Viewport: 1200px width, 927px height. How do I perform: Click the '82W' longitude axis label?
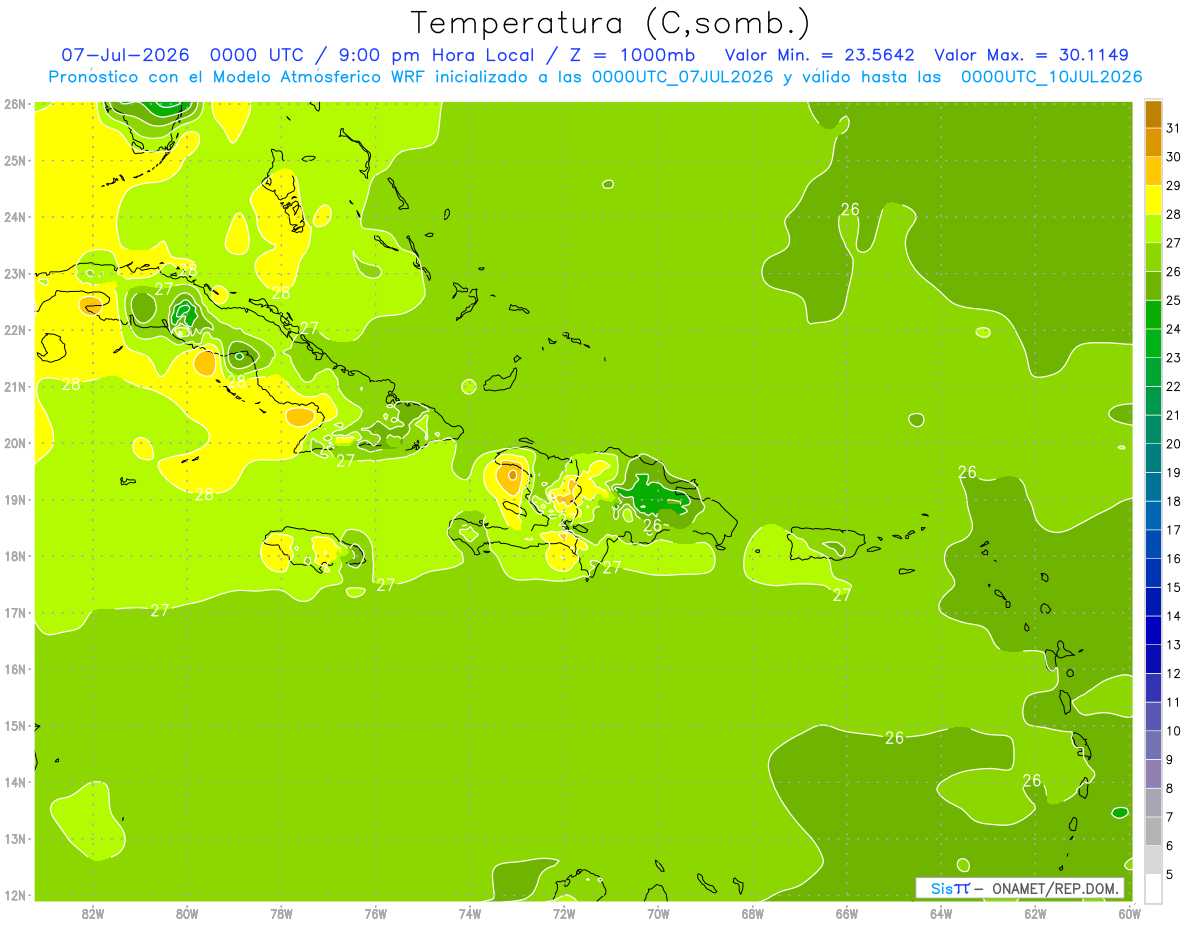(x=93, y=913)
